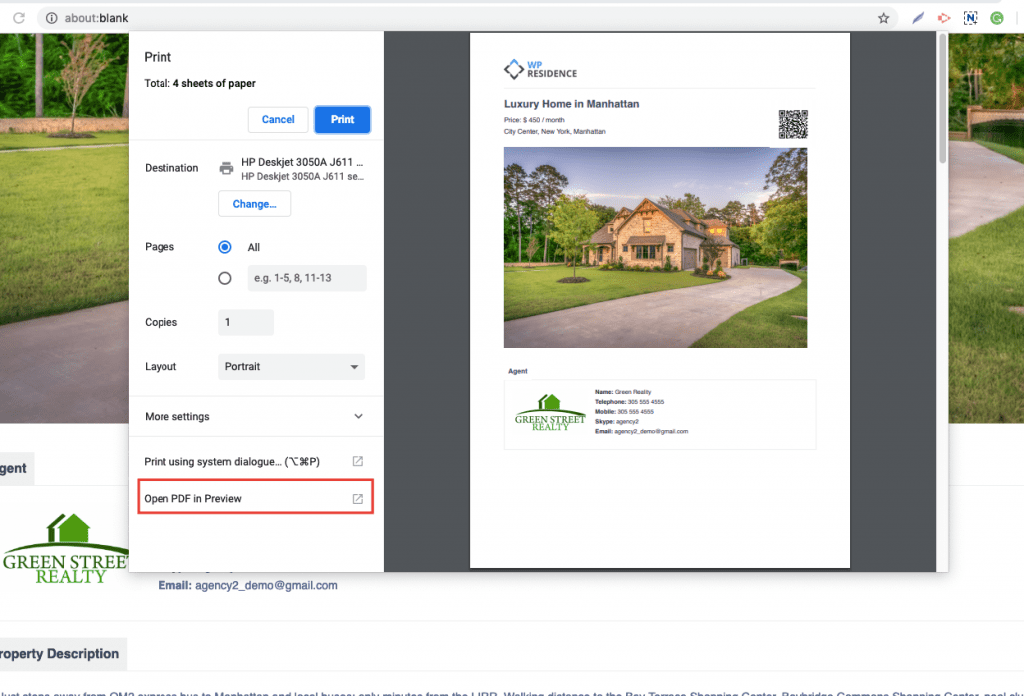This screenshot has width=1024, height=696.
Task: Click the site info icon beside about:blank
Action: point(52,18)
